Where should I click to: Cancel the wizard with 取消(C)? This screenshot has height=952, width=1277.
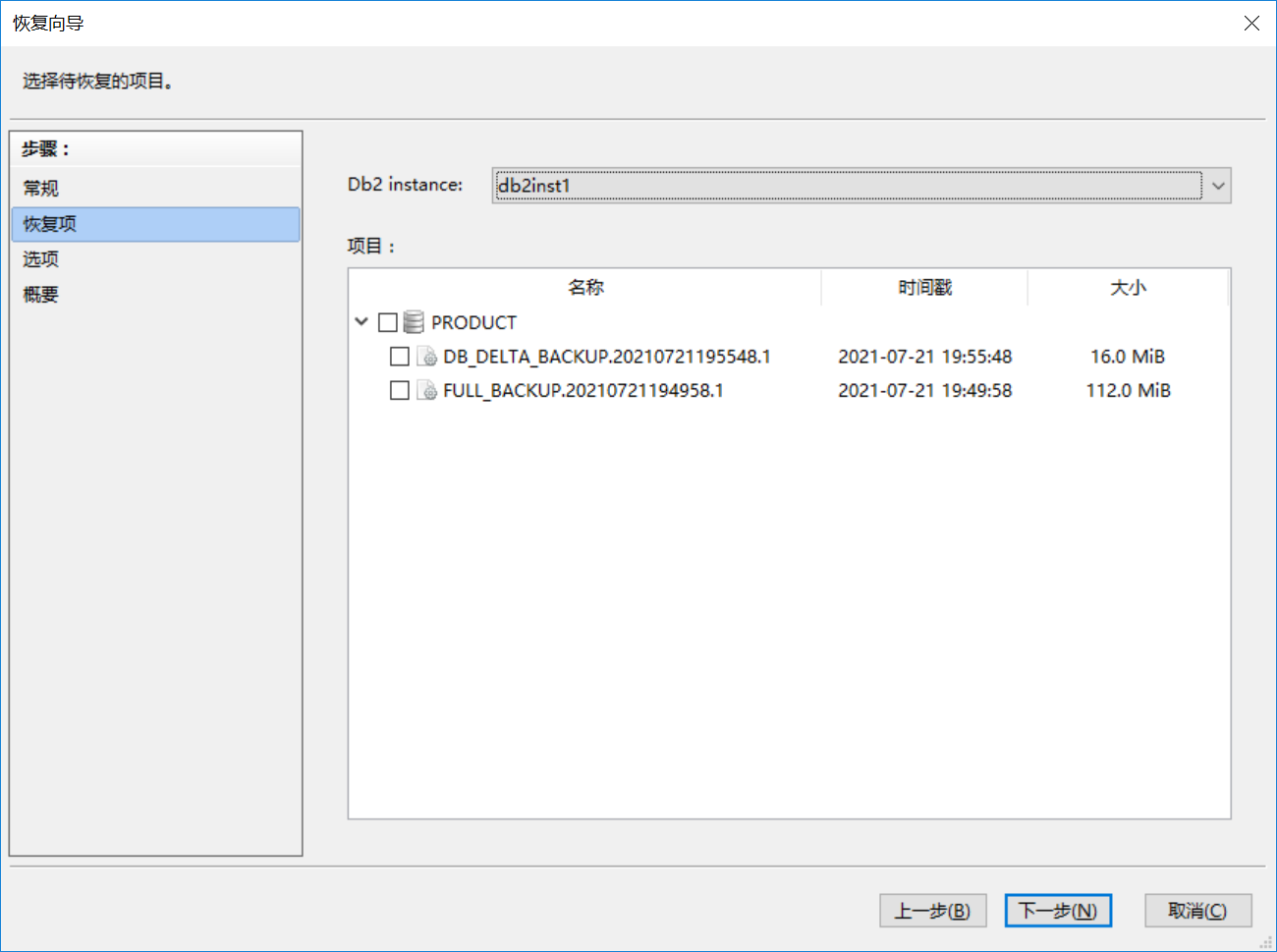(1197, 911)
